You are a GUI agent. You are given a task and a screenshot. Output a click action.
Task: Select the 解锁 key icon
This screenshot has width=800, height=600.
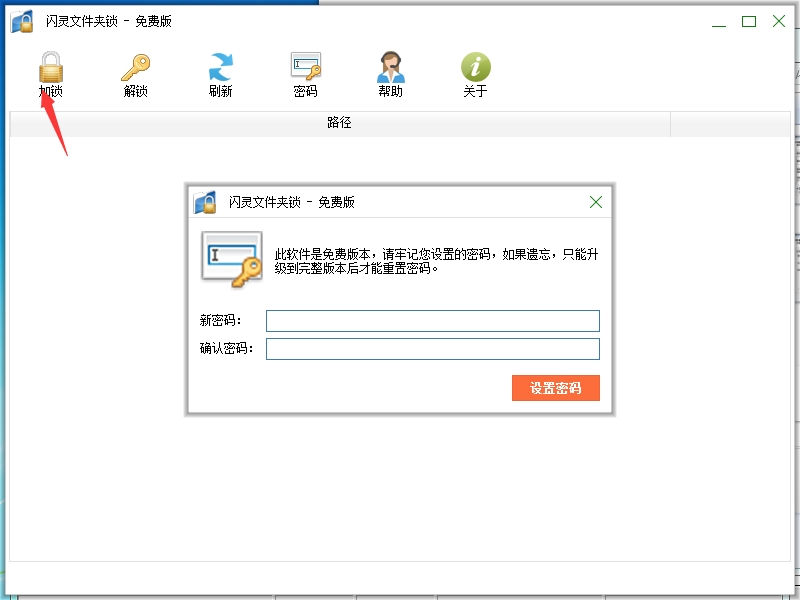pyautogui.click(x=136, y=67)
